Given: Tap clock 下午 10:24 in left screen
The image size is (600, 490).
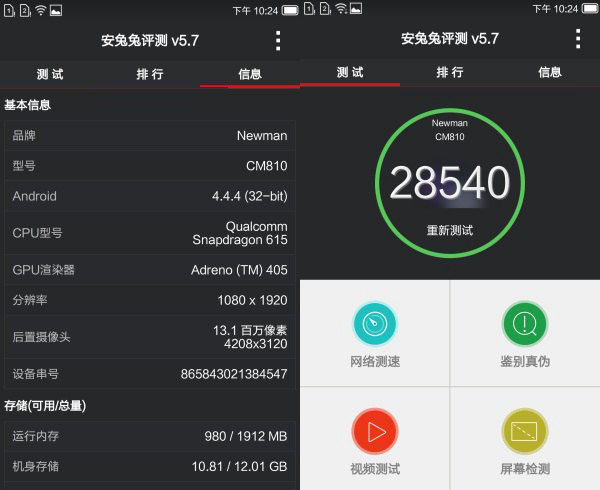Looking at the screenshot, I should pyautogui.click(x=255, y=11).
